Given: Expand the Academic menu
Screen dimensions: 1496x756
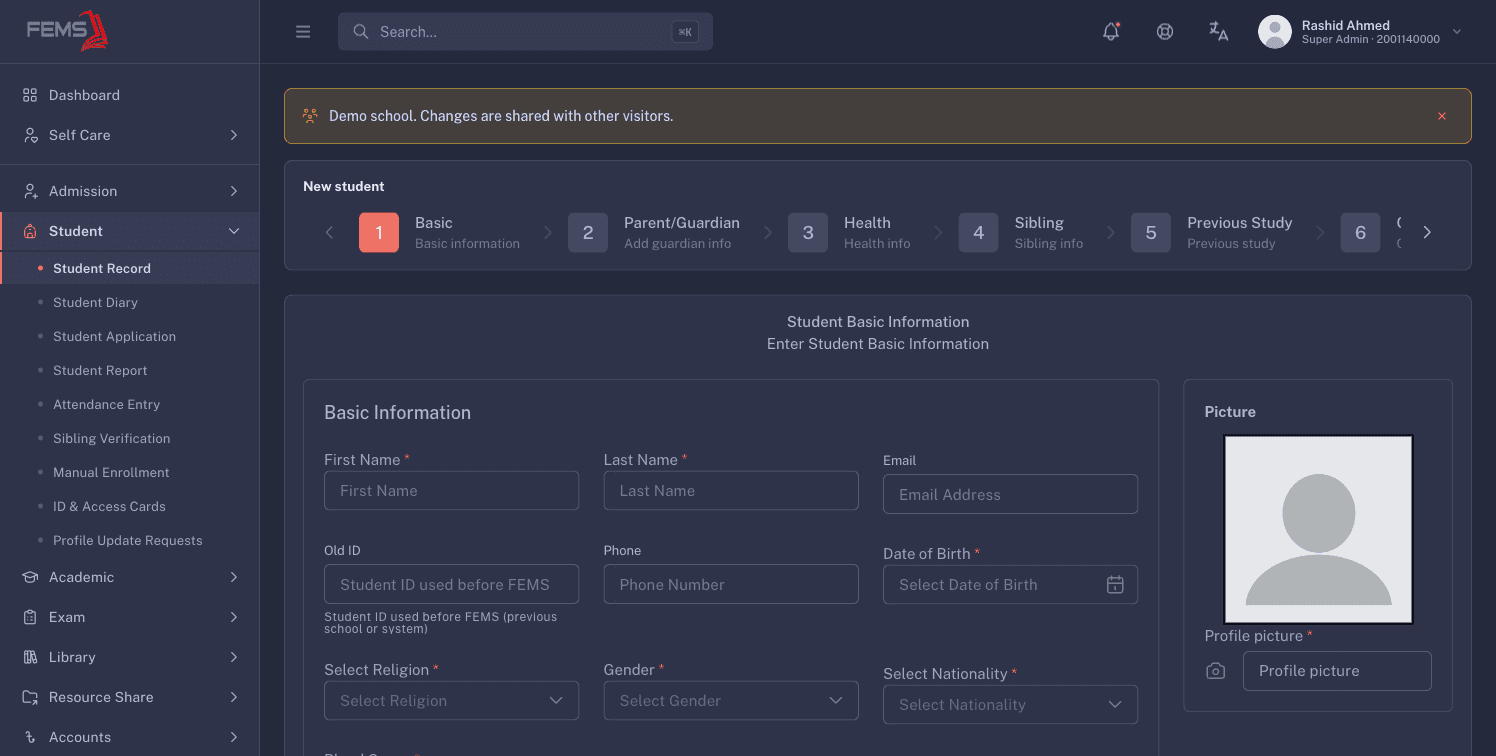Looking at the screenshot, I should pos(129,577).
